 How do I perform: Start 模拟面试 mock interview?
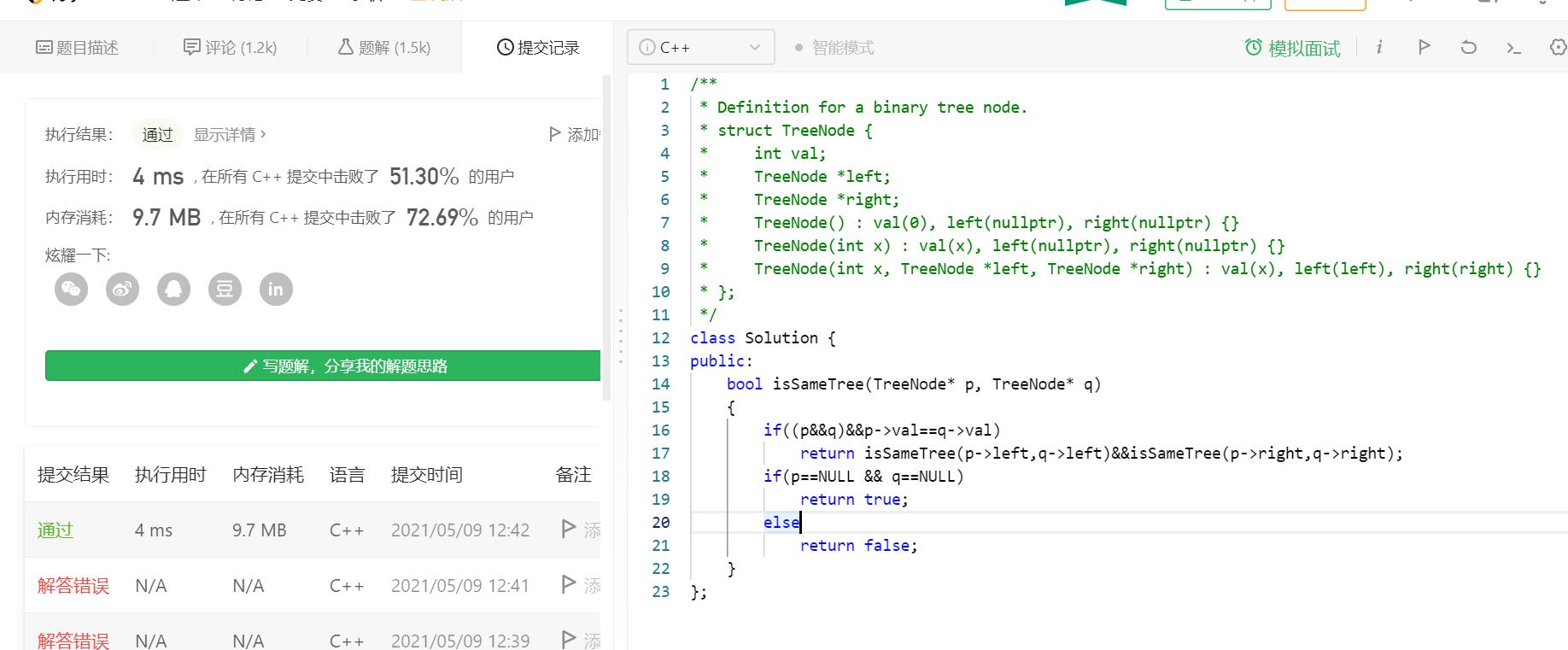[1293, 48]
